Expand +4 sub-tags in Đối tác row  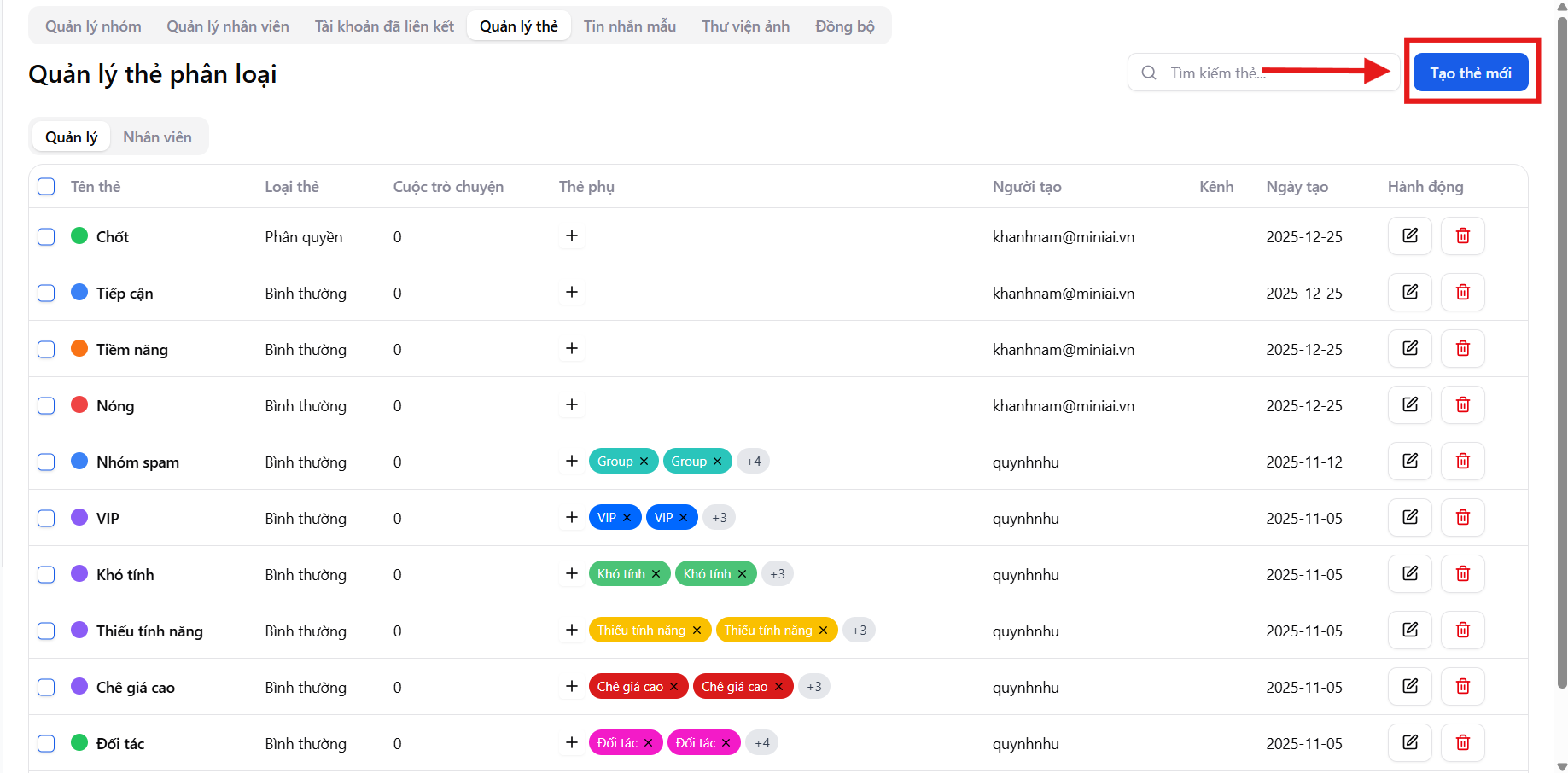pos(761,743)
